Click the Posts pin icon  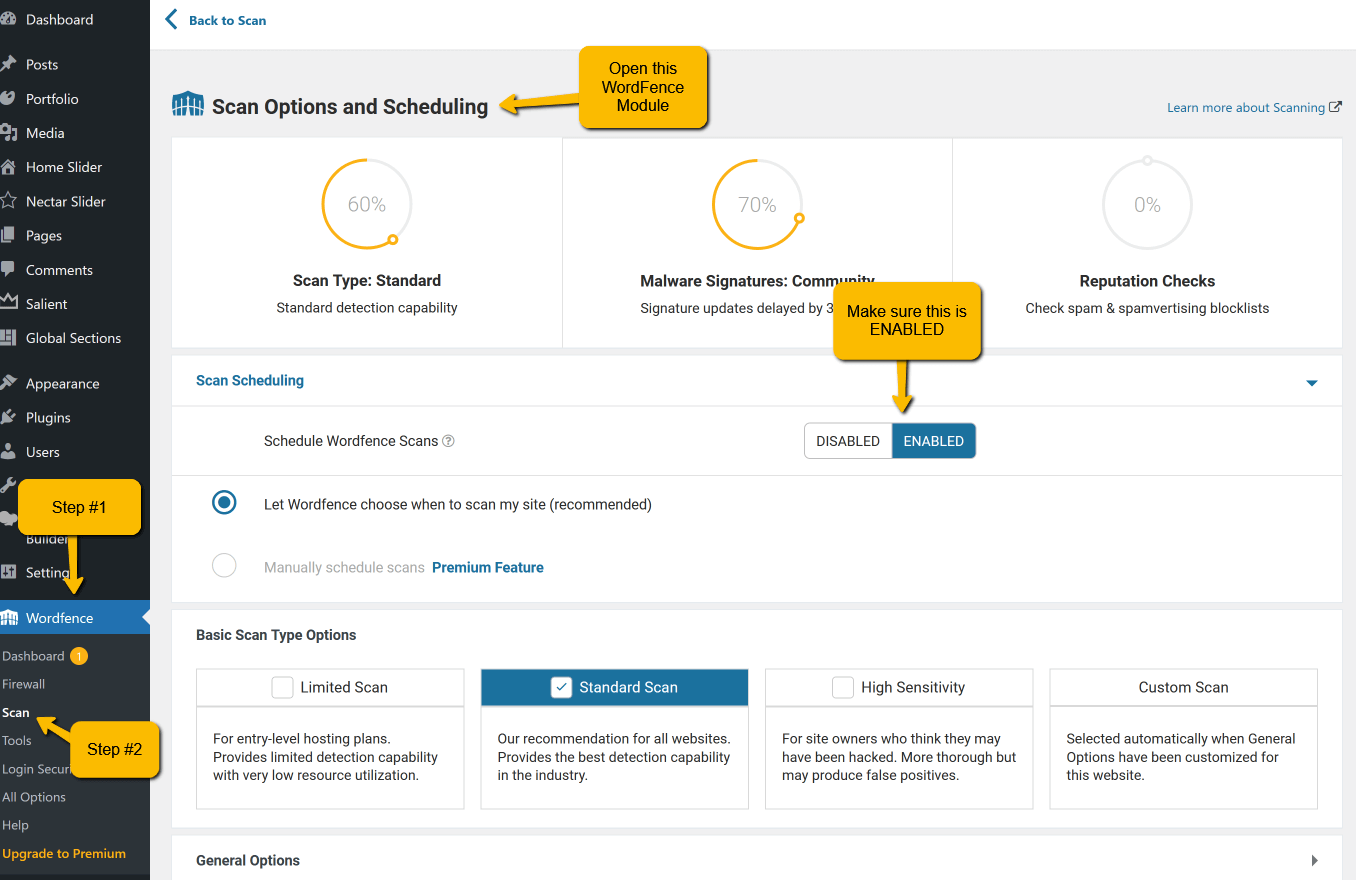pyautogui.click(x=8, y=64)
